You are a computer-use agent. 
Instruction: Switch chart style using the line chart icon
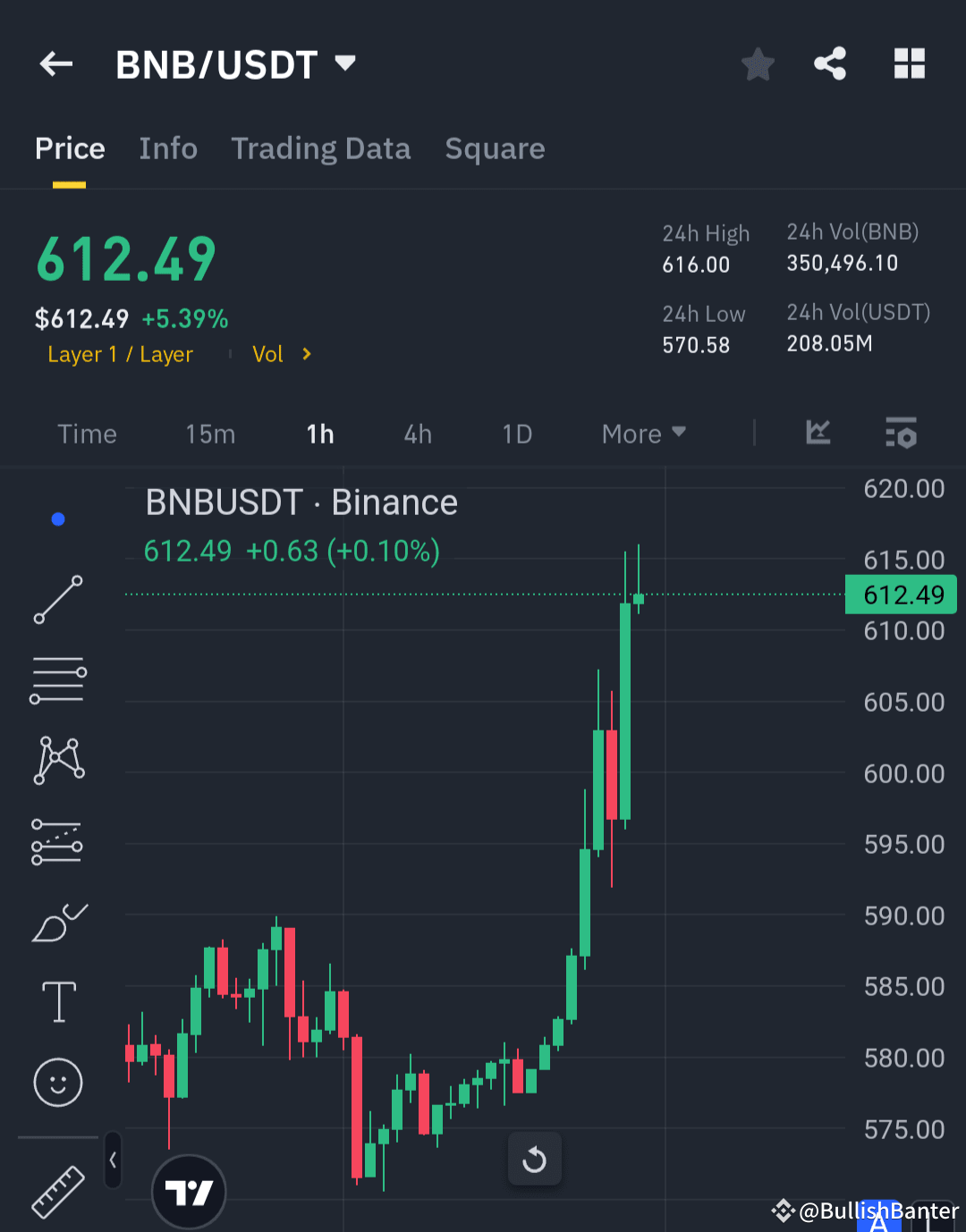[817, 434]
